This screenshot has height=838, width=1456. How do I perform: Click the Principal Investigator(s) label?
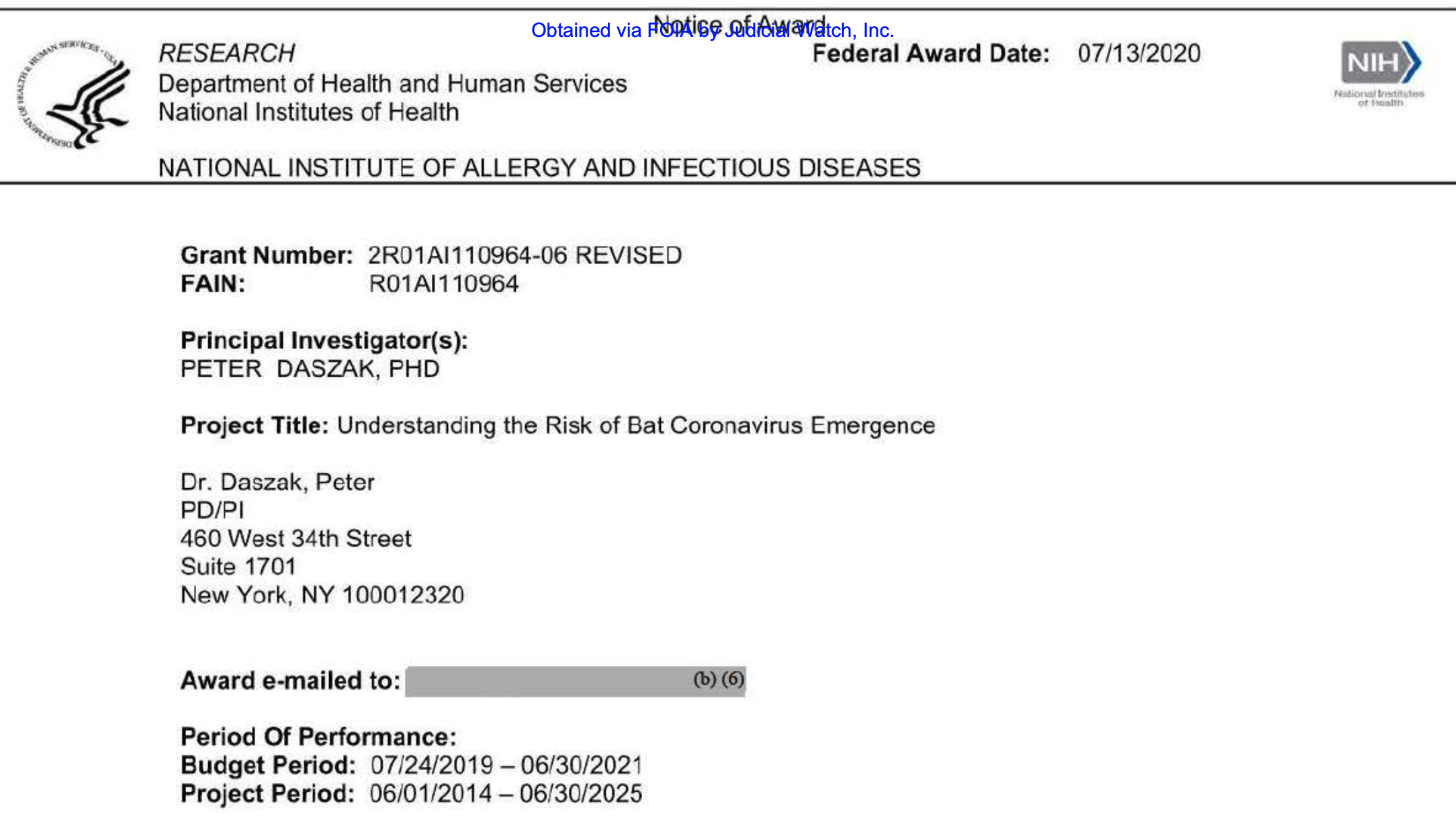(324, 340)
